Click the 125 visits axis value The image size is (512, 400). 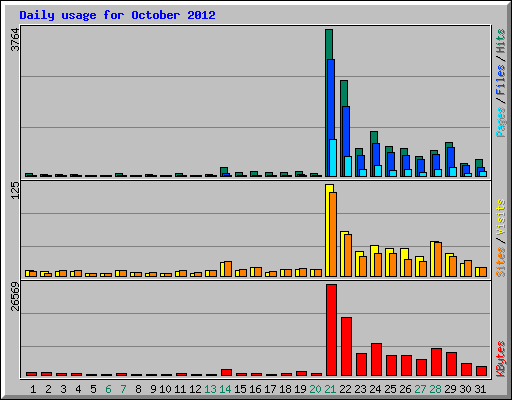15,191
